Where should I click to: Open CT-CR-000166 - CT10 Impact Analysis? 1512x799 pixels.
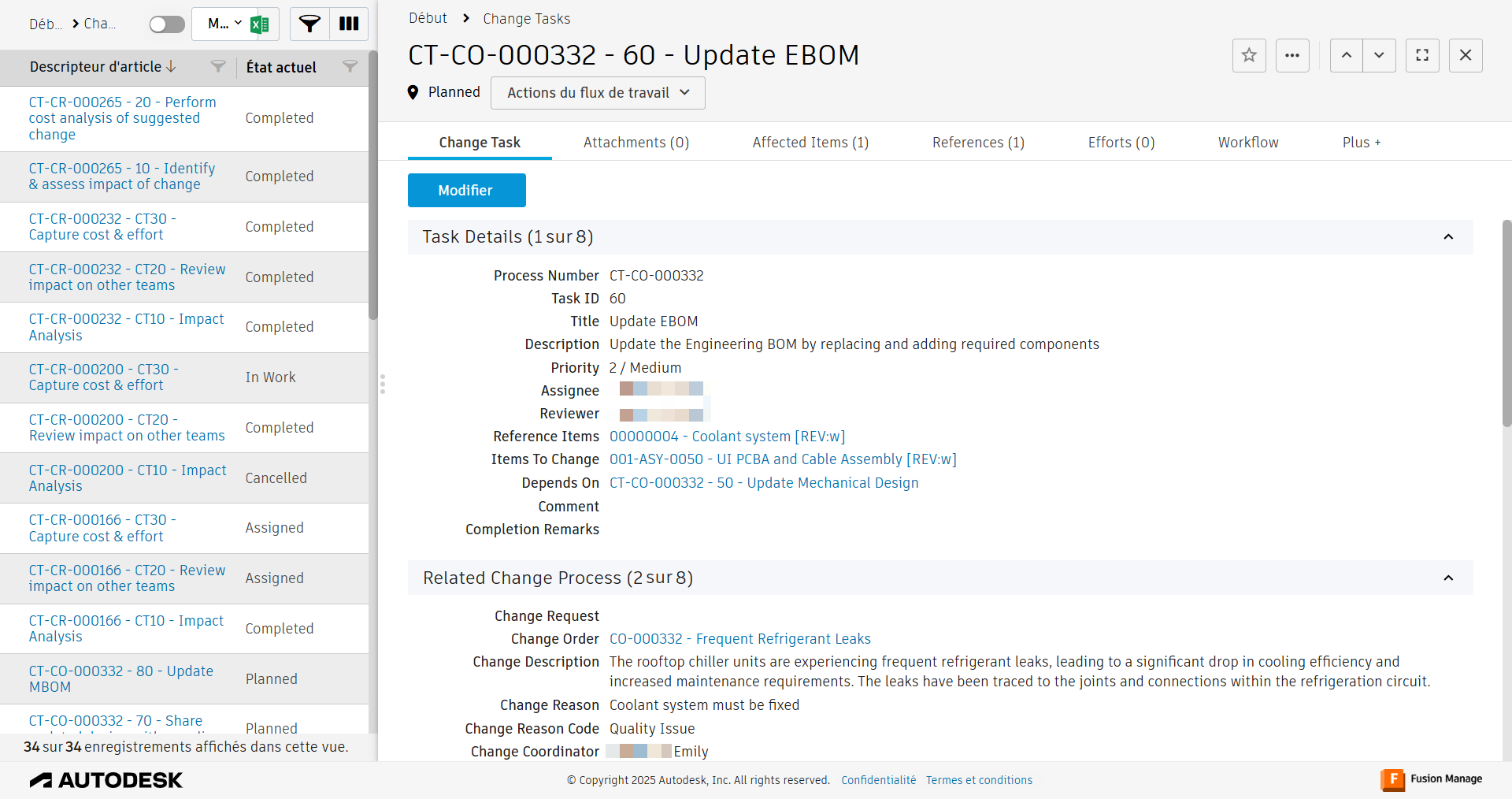coord(127,629)
